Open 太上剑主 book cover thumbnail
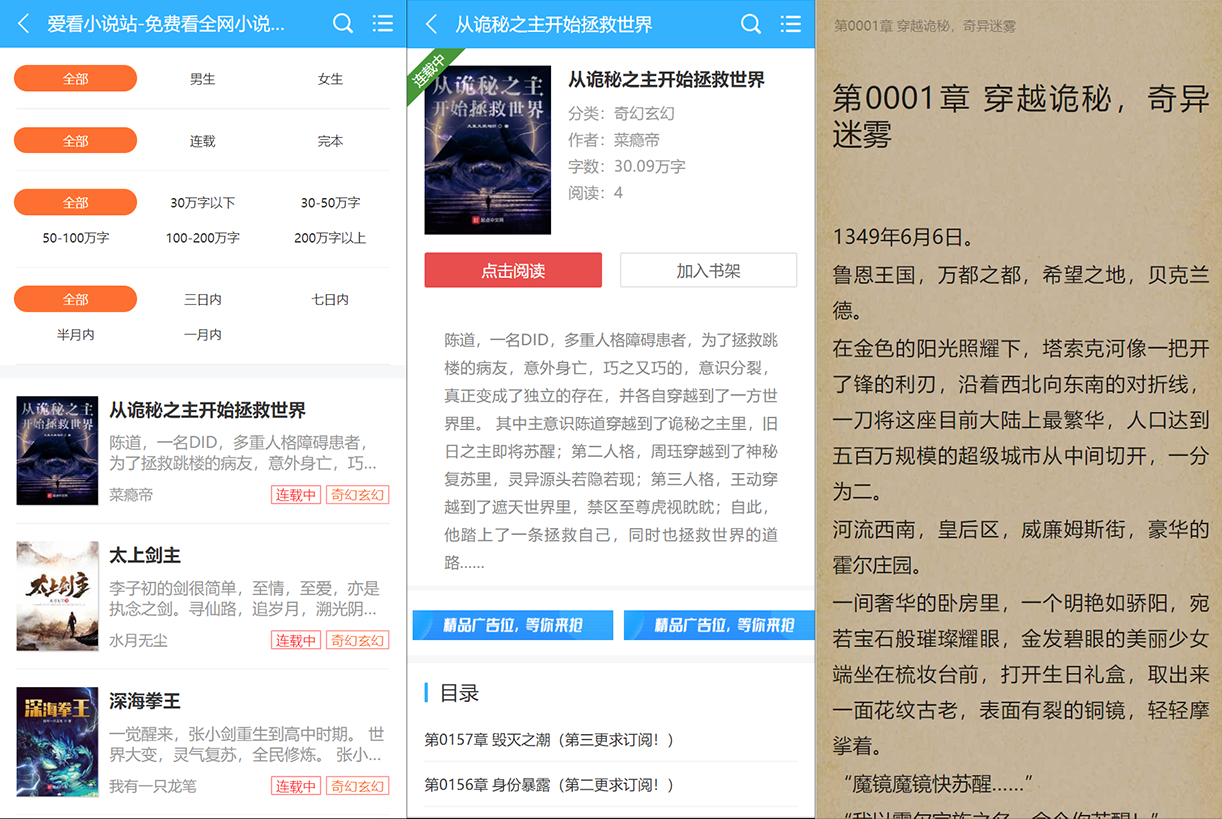Viewport: 1222px width, 819px height. pyautogui.click(x=57, y=596)
